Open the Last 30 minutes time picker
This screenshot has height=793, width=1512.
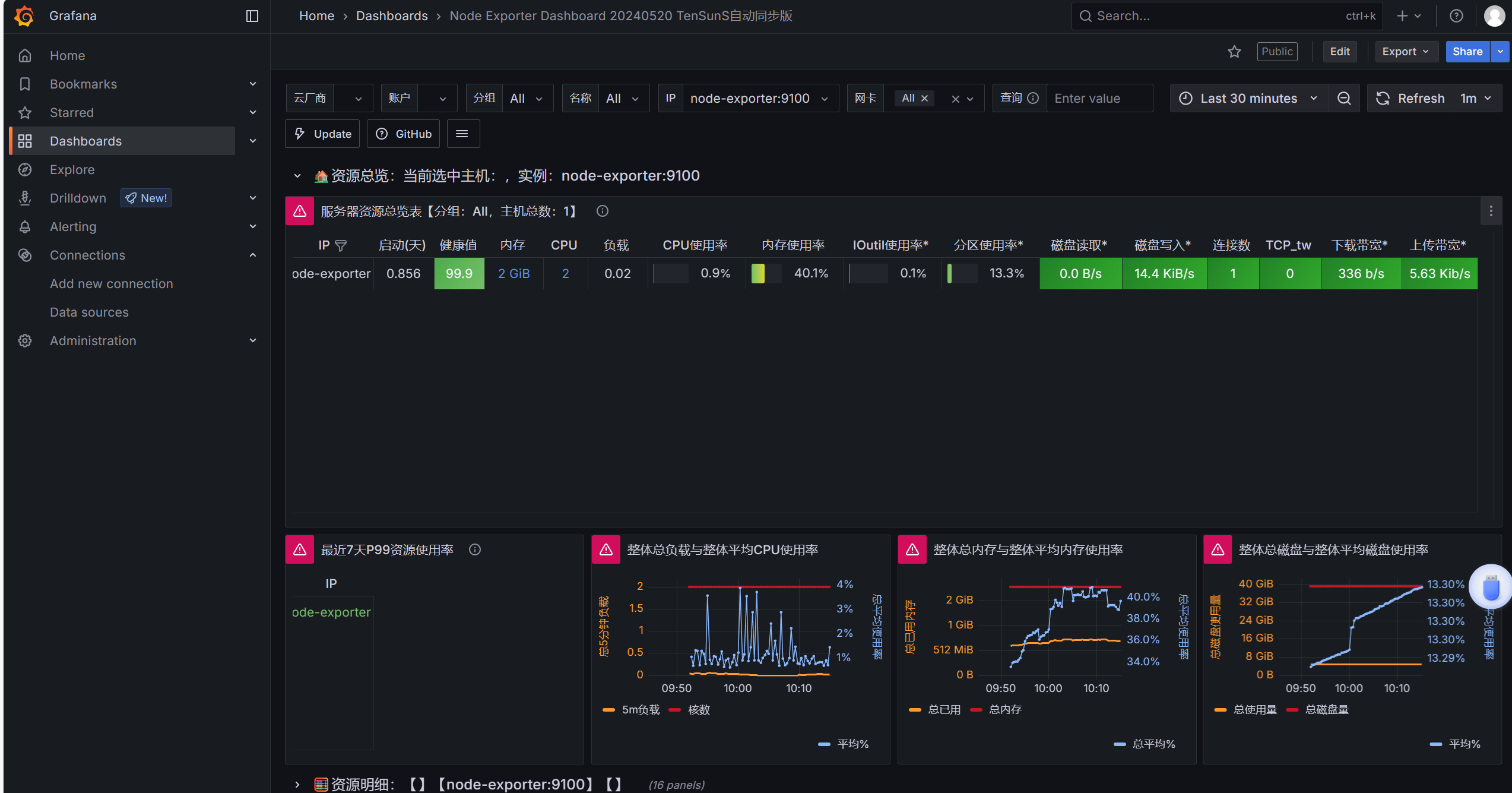coord(1249,98)
